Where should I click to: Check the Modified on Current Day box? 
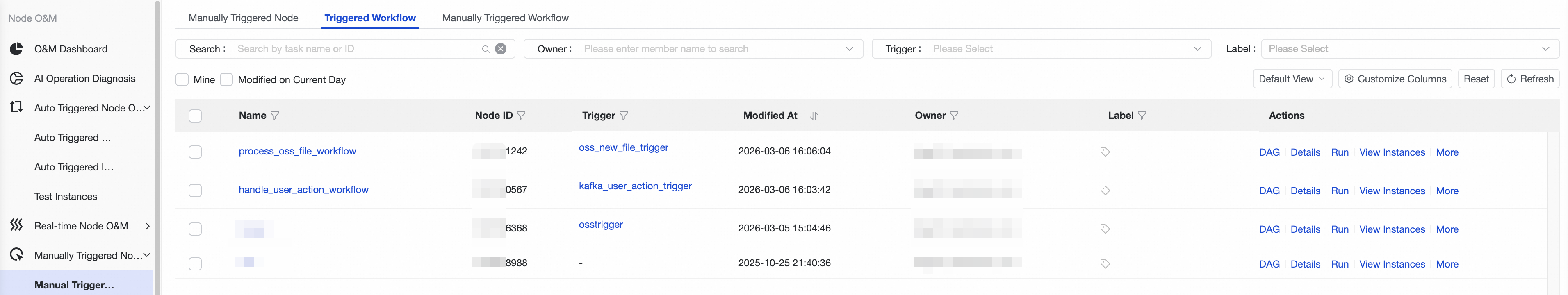[226, 79]
